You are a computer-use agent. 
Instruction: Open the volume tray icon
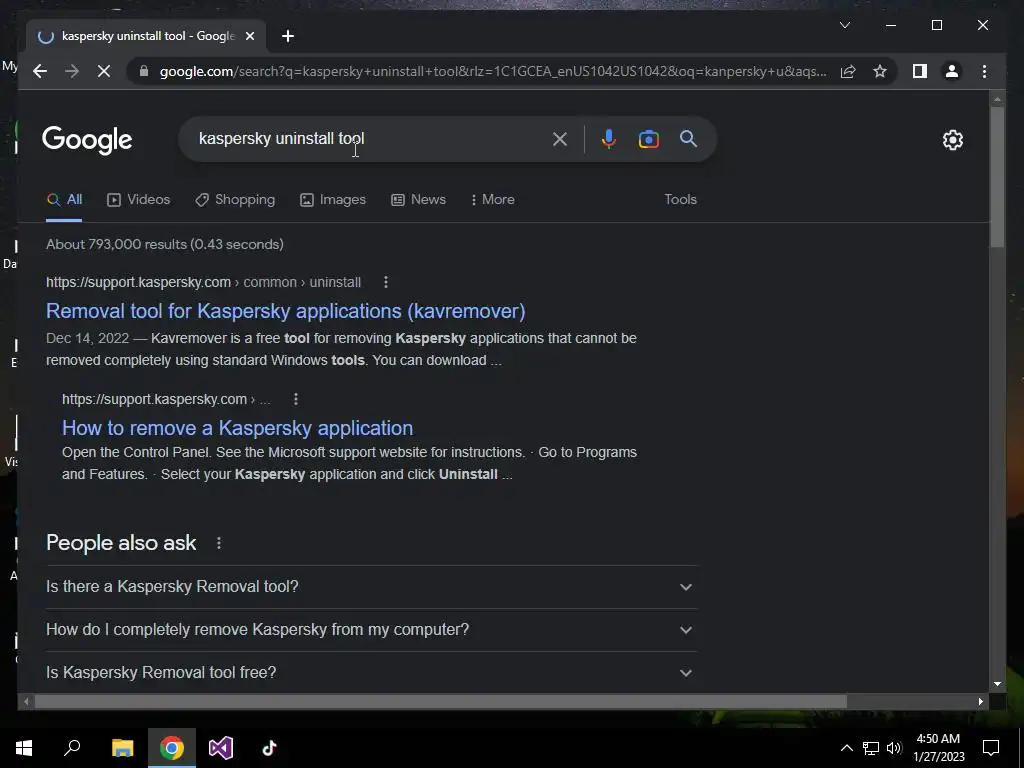tap(894, 748)
